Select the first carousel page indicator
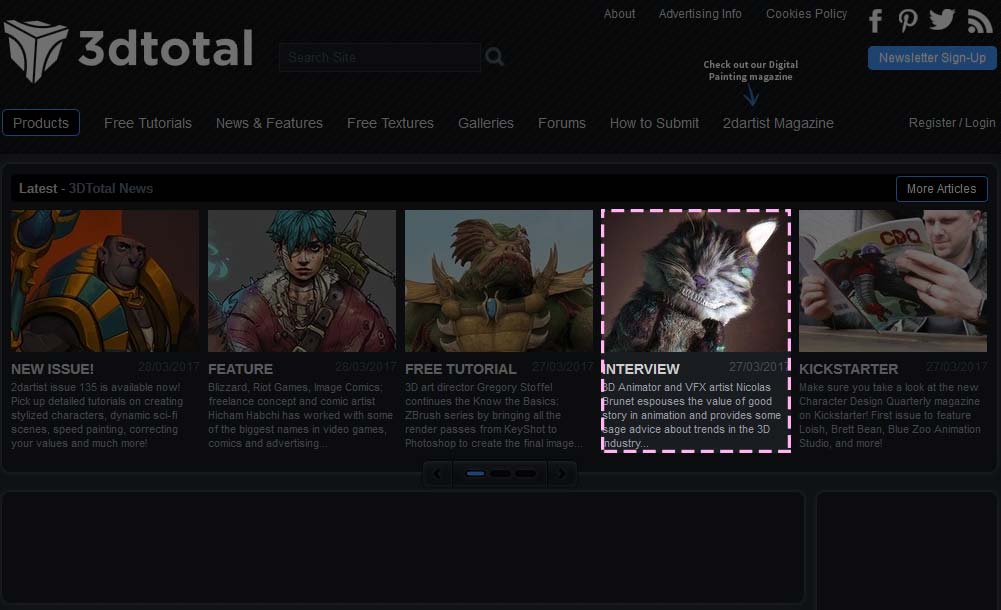 tap(476, 473)
